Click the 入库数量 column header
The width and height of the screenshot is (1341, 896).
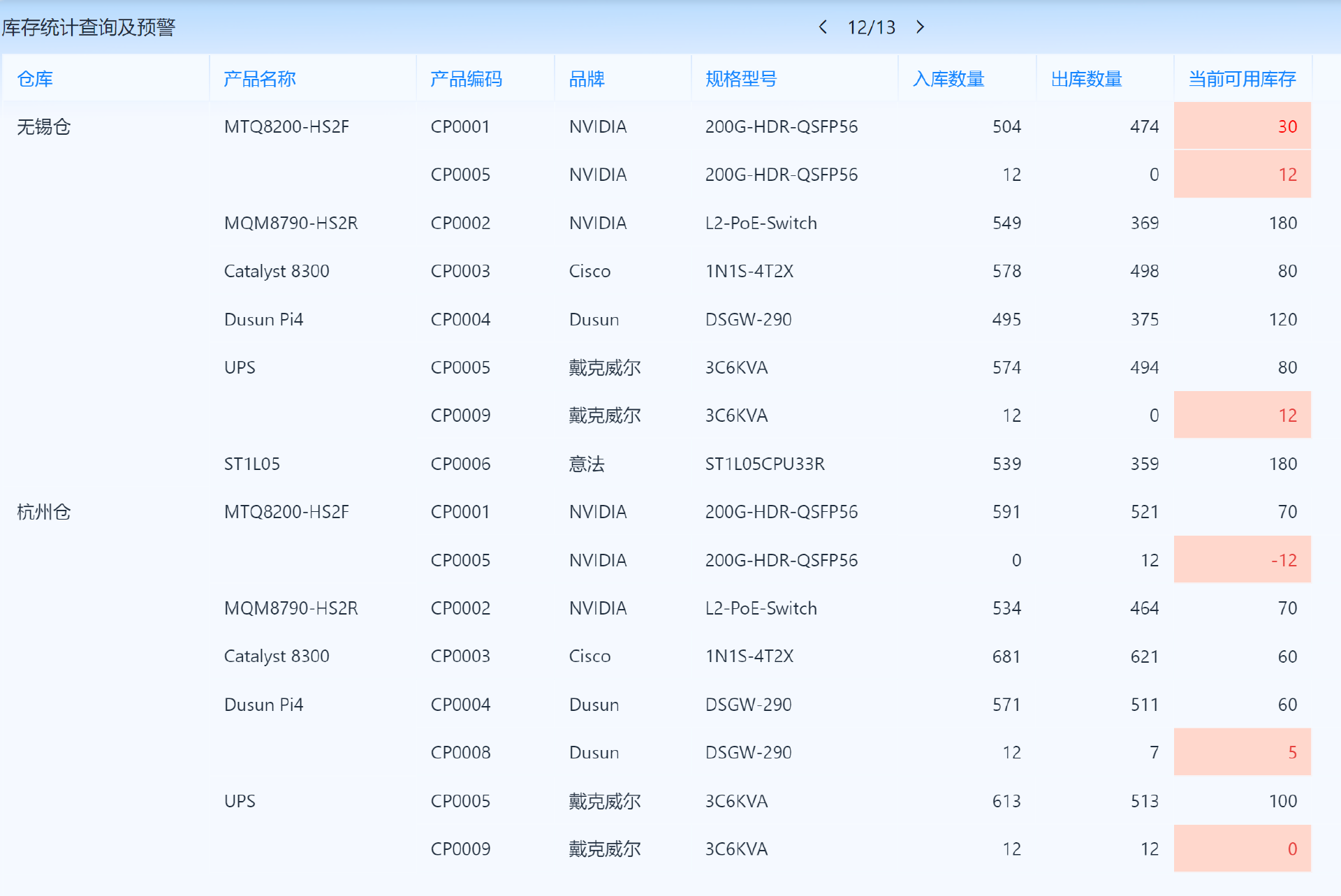coord(948,79)
